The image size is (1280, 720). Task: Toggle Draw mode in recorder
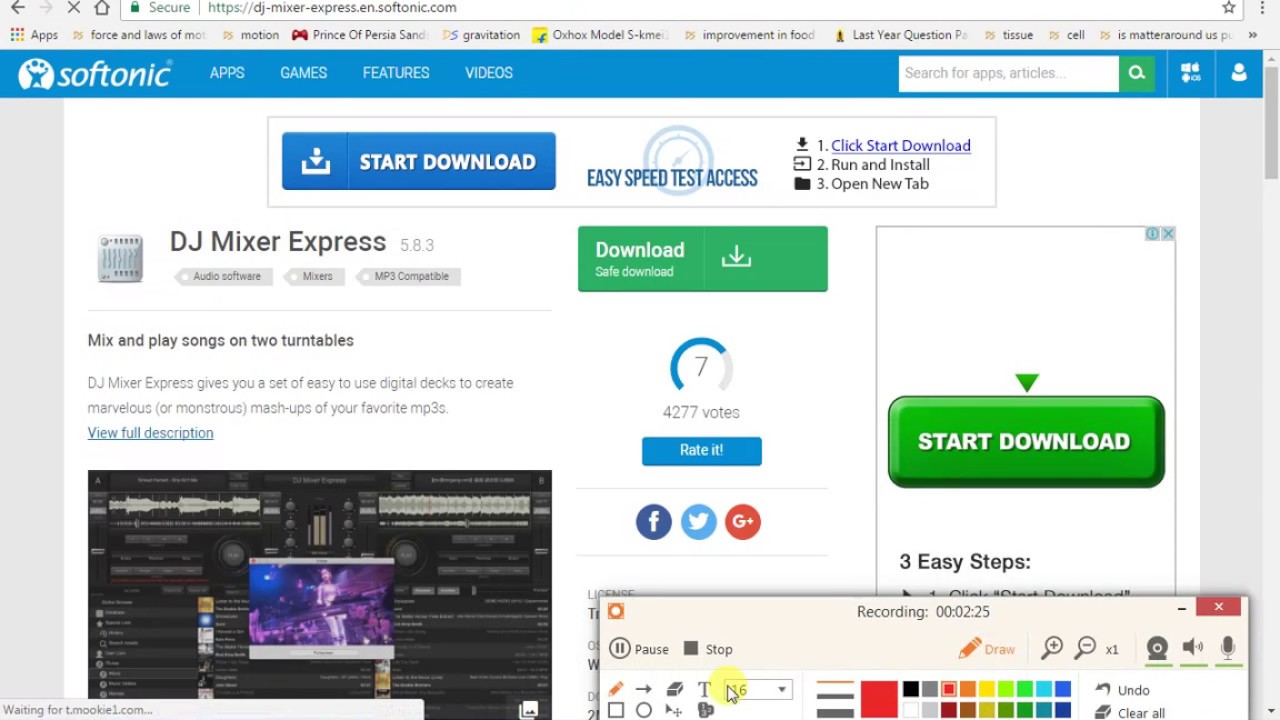tap(986, 649)
